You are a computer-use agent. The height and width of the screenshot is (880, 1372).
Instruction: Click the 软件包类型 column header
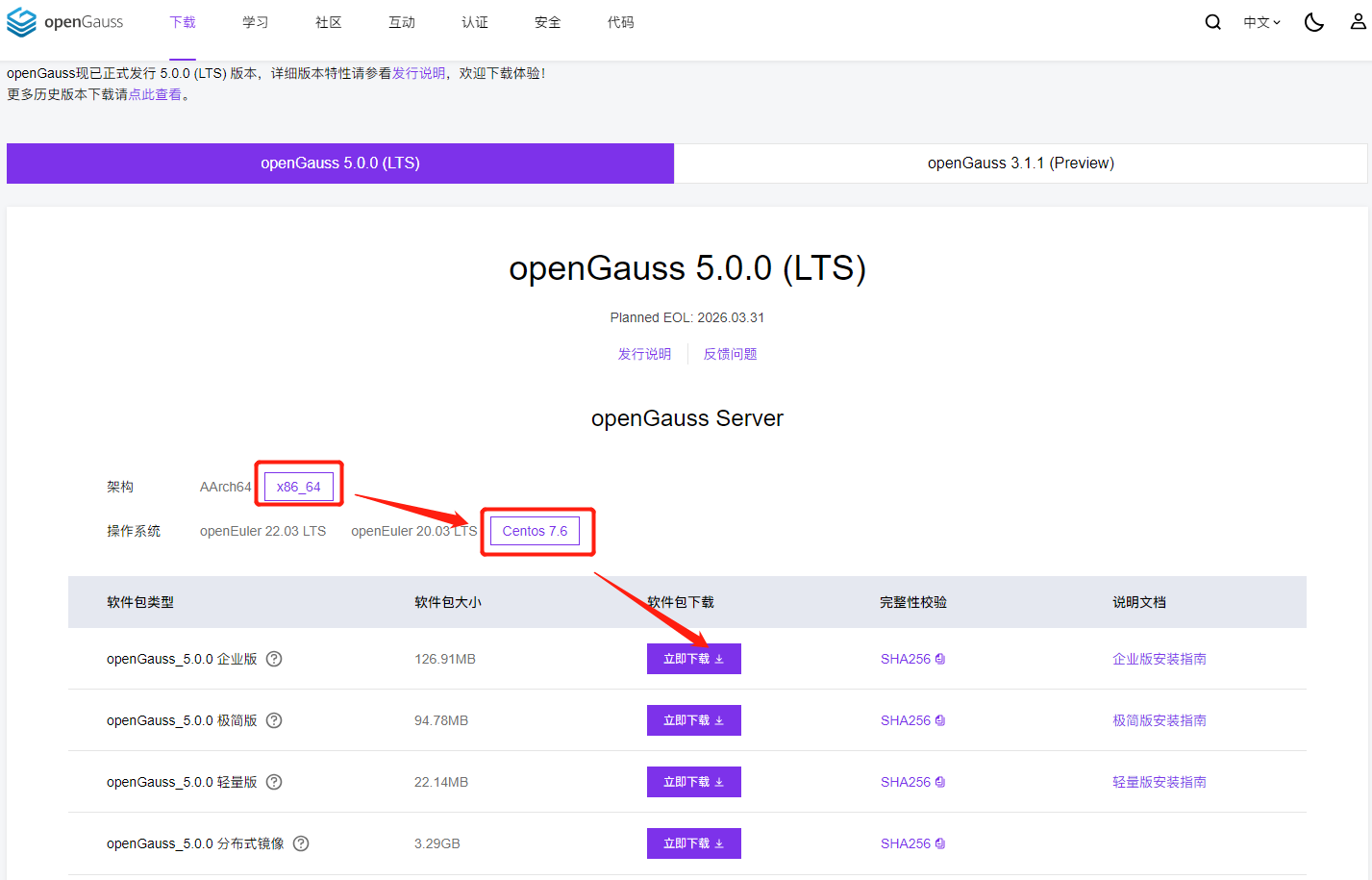pyautogui.click(x=140, y=602)
